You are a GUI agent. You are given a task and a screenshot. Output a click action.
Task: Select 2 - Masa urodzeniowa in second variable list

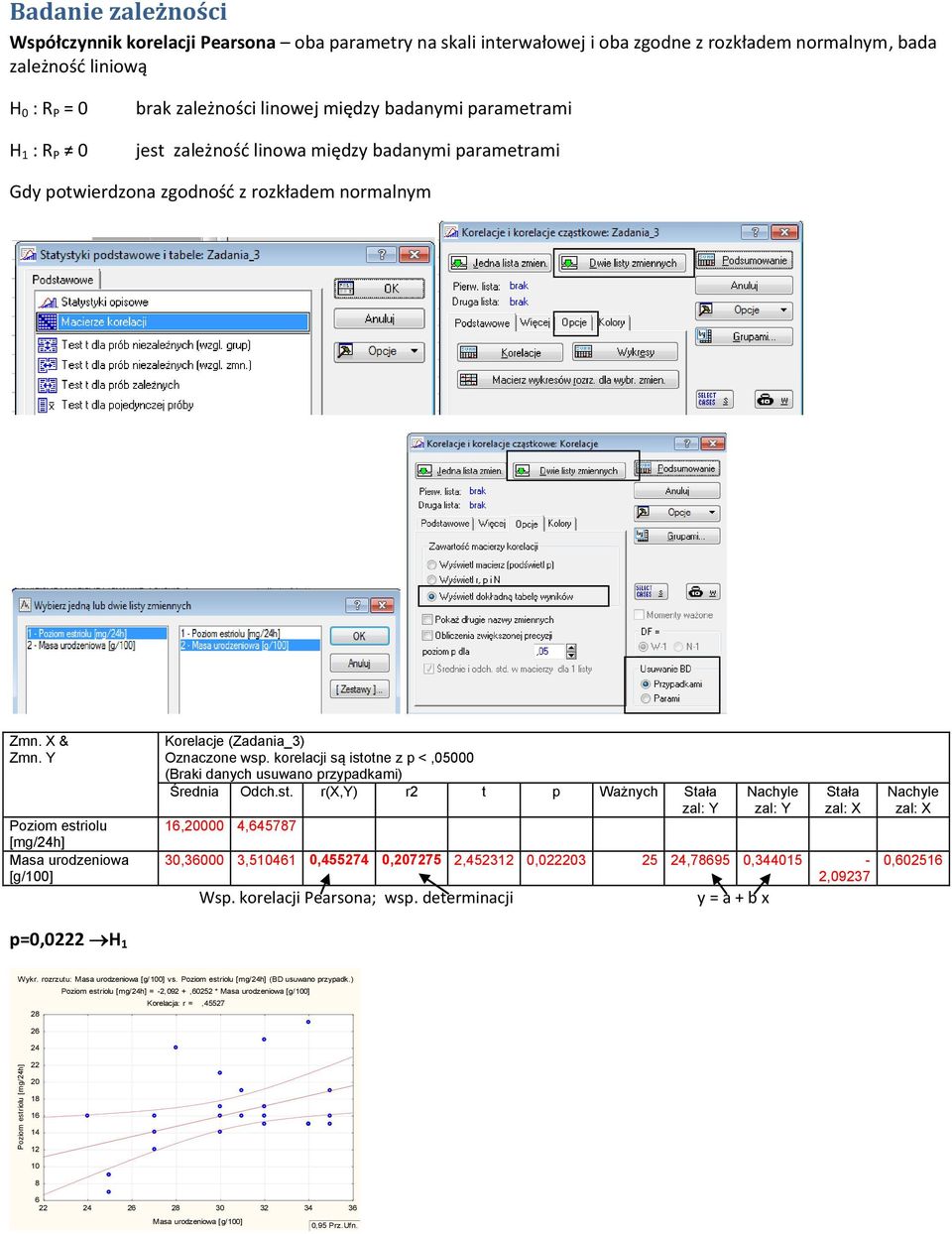tap(249, 645)
